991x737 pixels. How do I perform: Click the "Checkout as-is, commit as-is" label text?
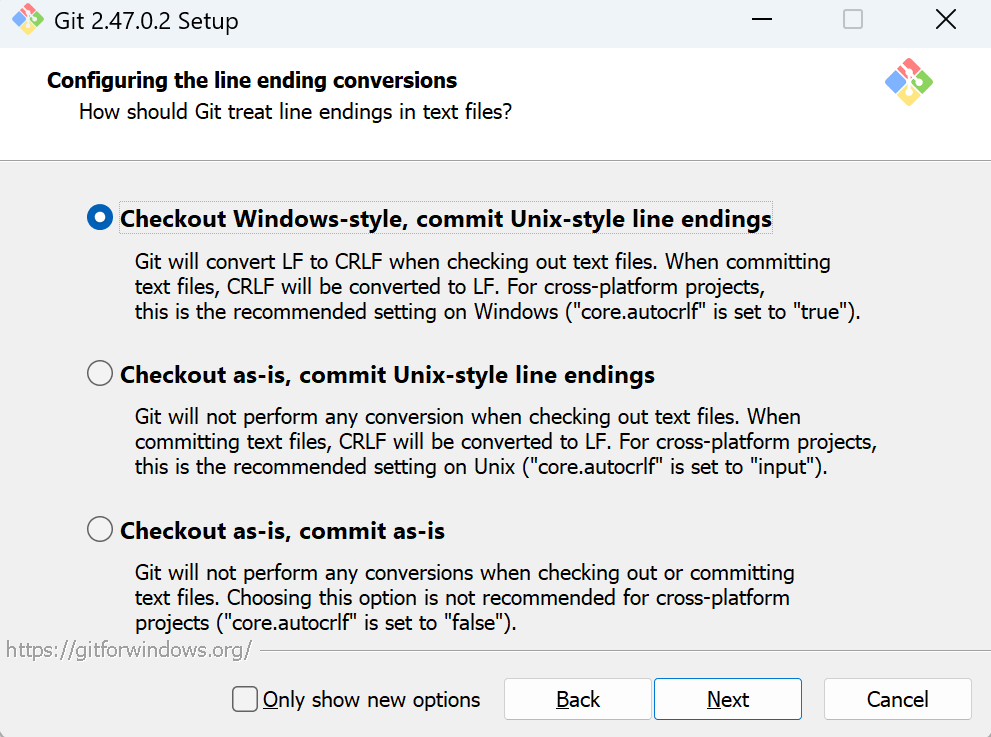282,531
